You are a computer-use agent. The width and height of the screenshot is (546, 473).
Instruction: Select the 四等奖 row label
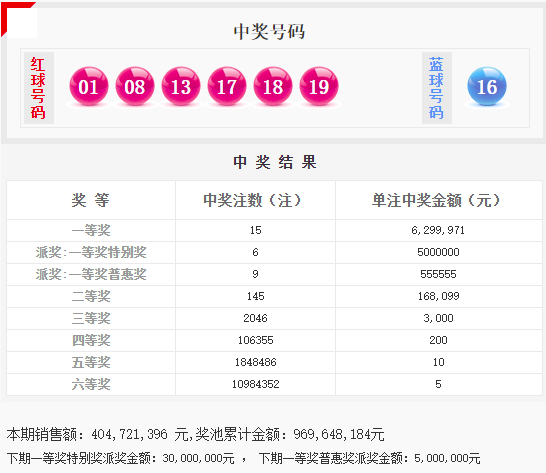click(x=91, y=340)
